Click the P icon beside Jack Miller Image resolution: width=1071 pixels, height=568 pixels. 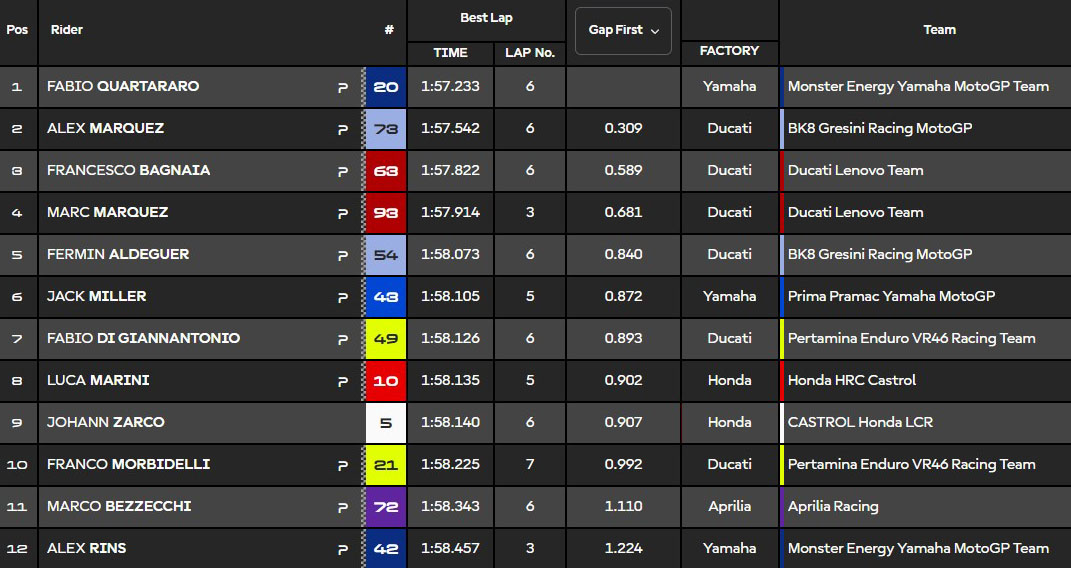click(343, 297)
